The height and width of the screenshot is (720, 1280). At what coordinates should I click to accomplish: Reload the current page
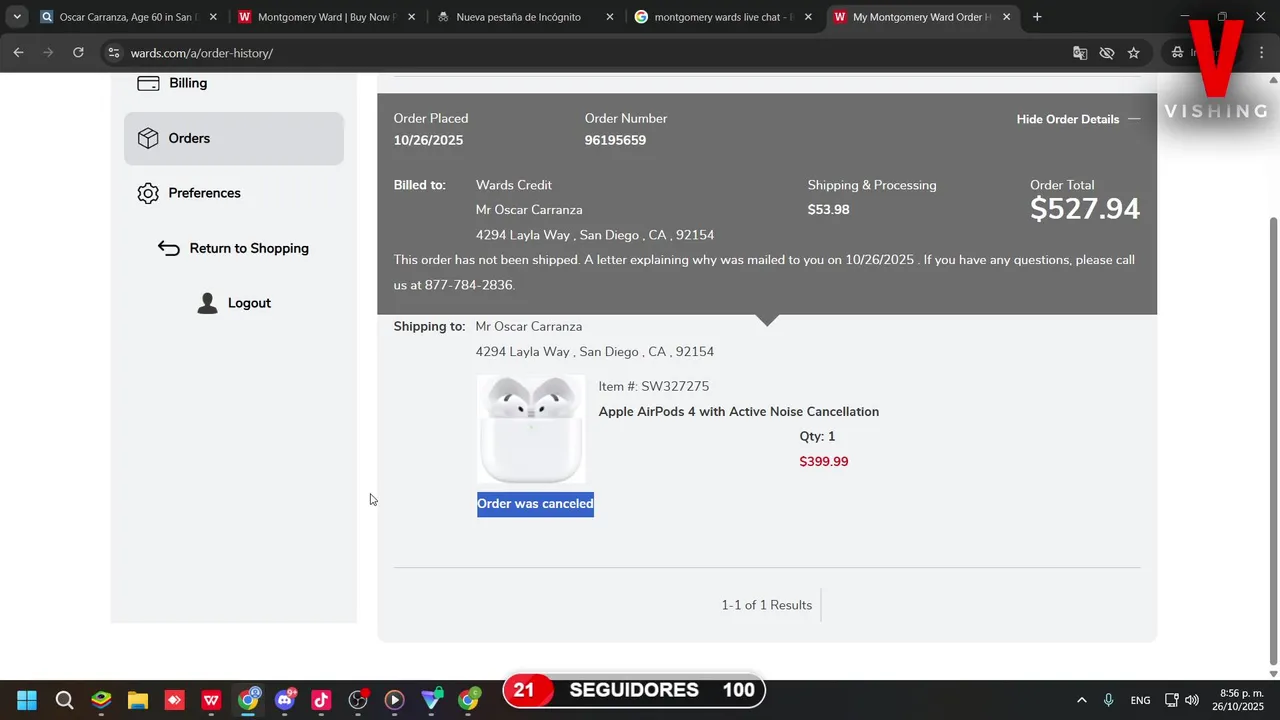(x=78, y=53)
